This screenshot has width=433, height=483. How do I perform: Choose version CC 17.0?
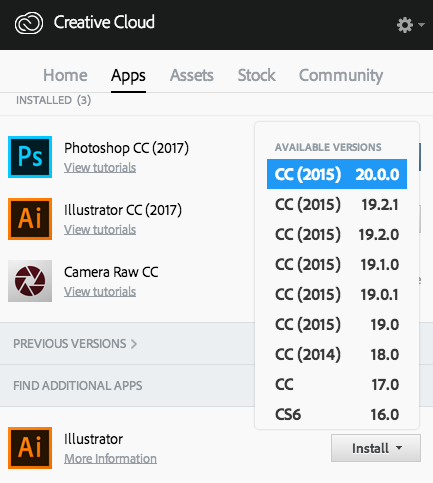337,384
